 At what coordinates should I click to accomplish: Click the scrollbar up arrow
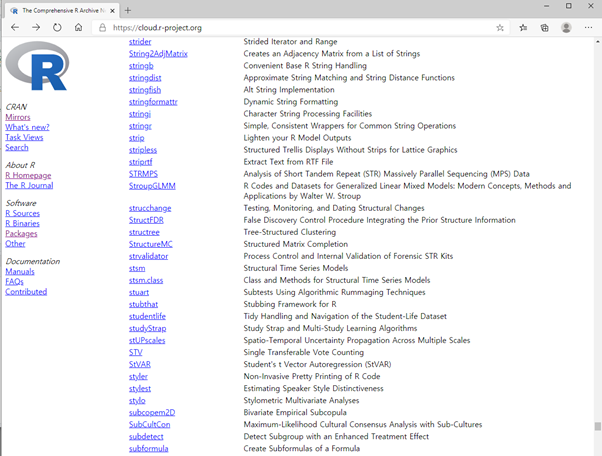(597, 41)
